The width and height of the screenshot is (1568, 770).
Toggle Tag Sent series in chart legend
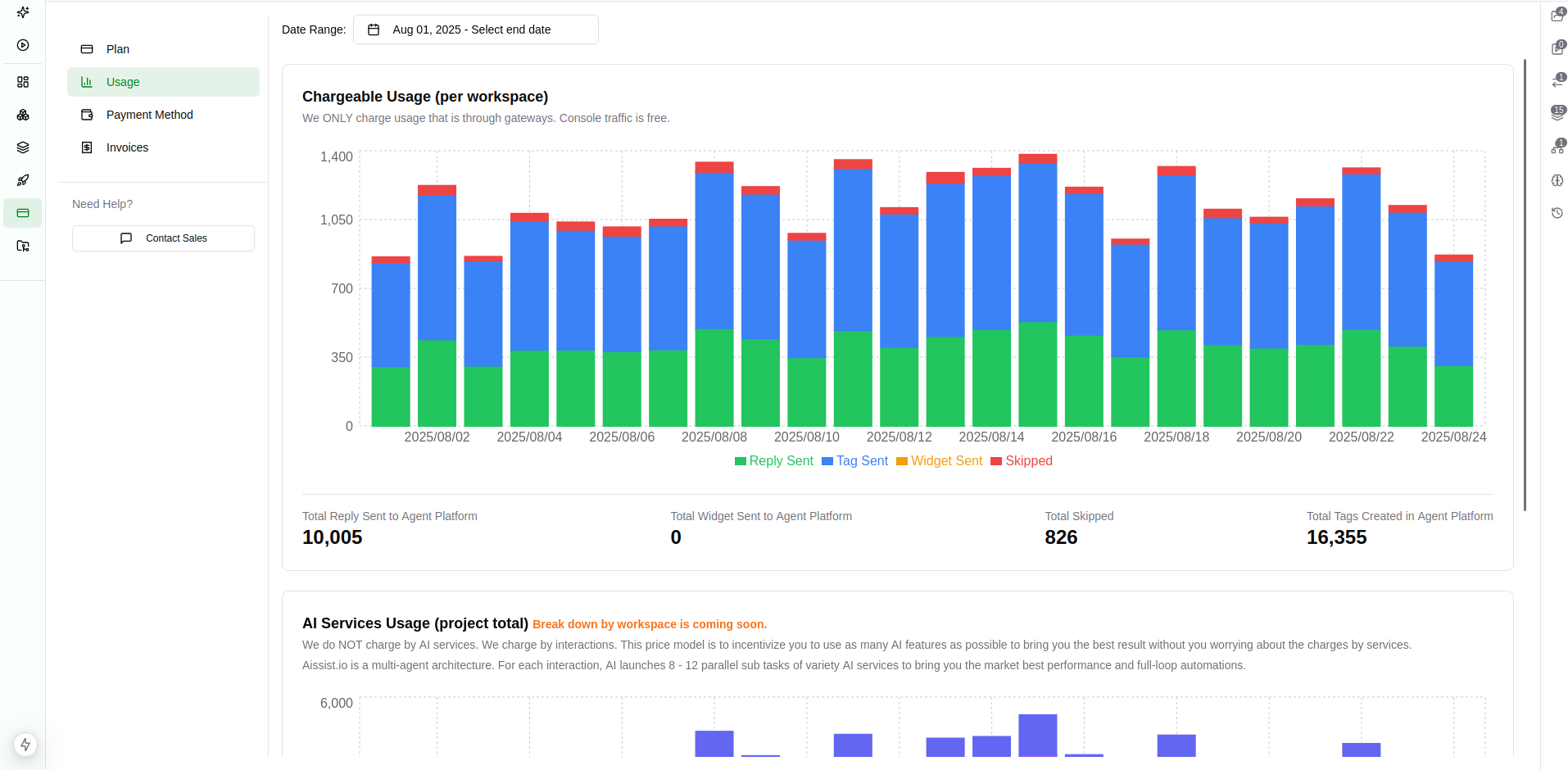[854, 461]
